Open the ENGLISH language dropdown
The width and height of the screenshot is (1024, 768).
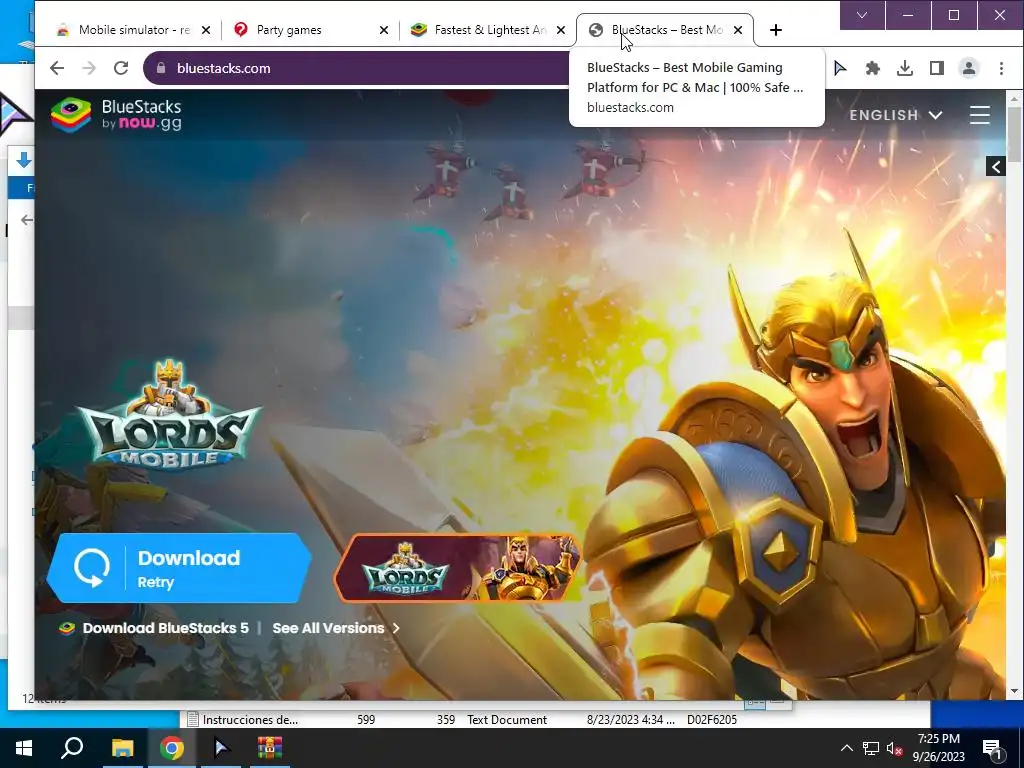pyautogui.click(x=896, y=115)
